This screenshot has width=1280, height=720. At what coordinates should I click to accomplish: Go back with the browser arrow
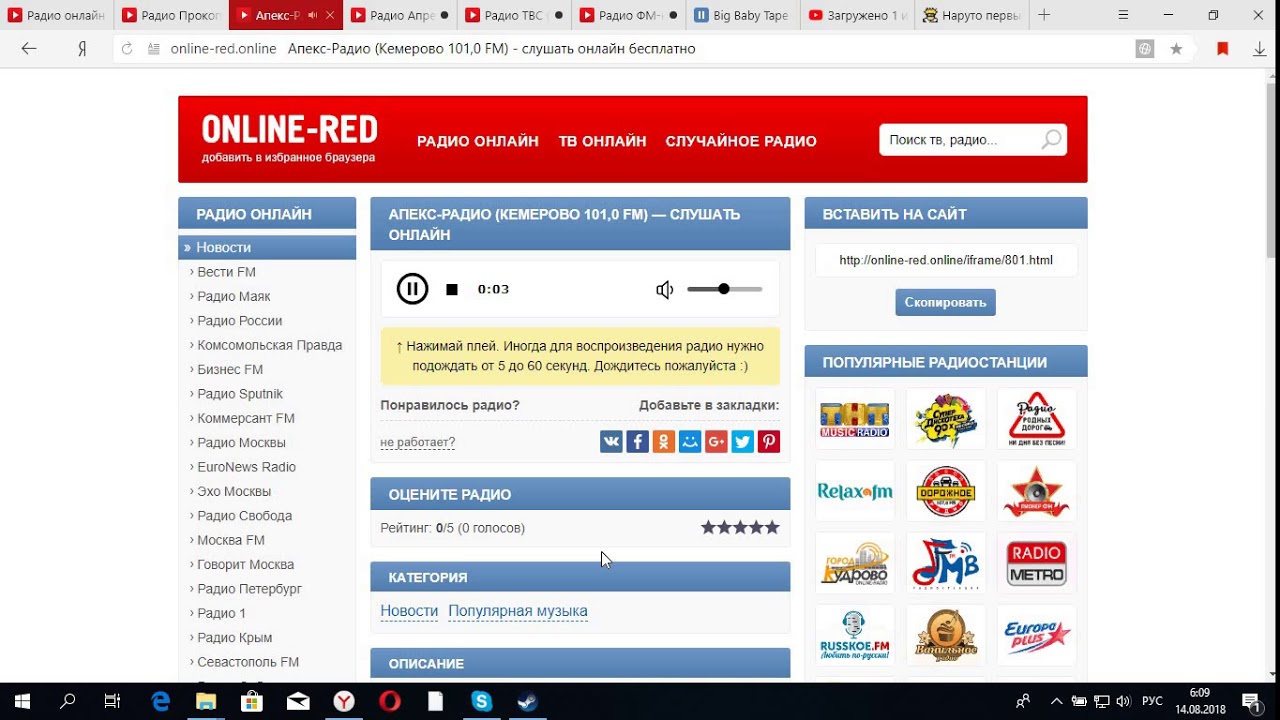click(29, 48)
